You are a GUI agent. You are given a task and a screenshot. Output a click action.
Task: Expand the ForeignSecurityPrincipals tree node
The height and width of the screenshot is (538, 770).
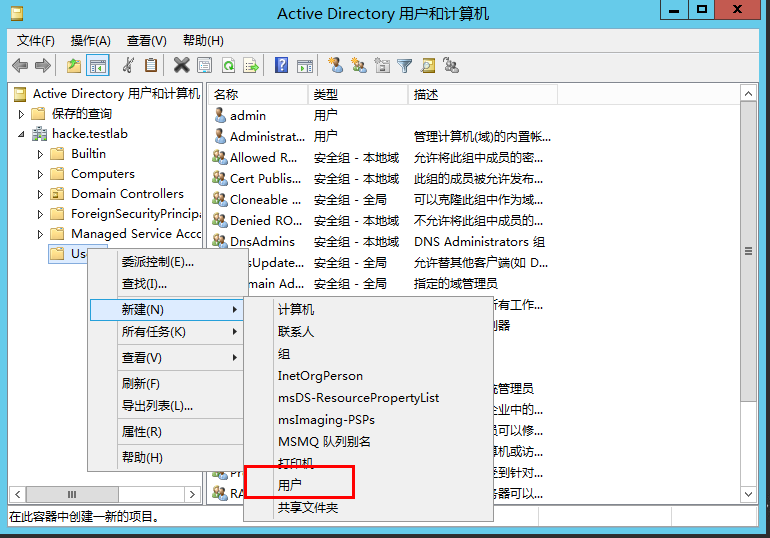tap(40, 215)
